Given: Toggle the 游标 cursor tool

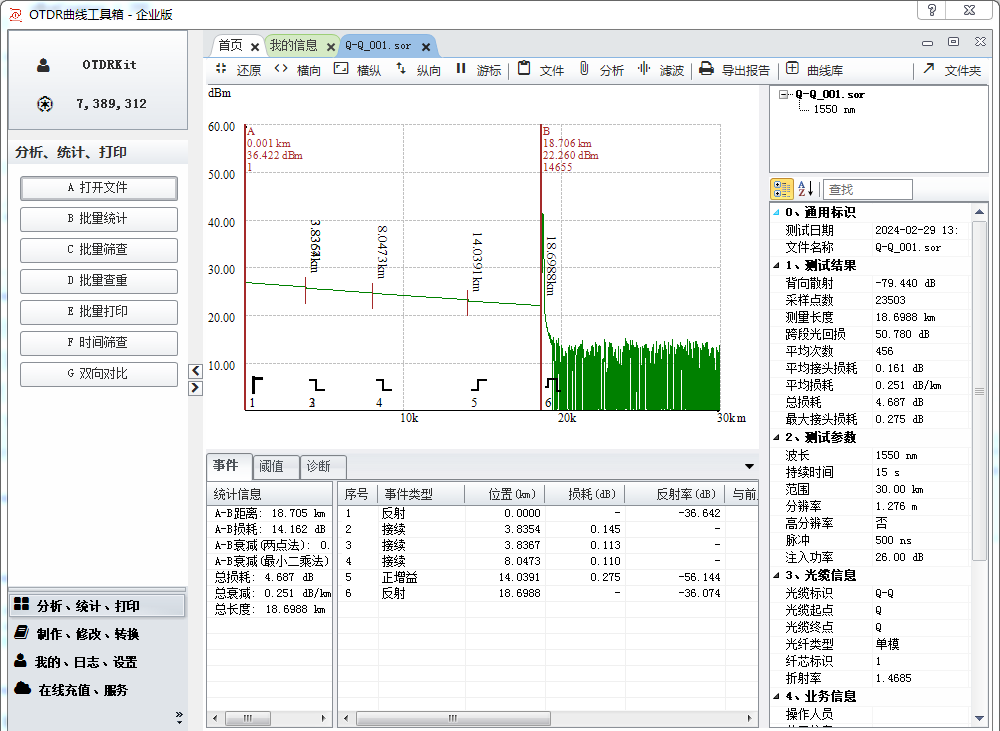Looking at the screenshot, I should coord(461,69).
